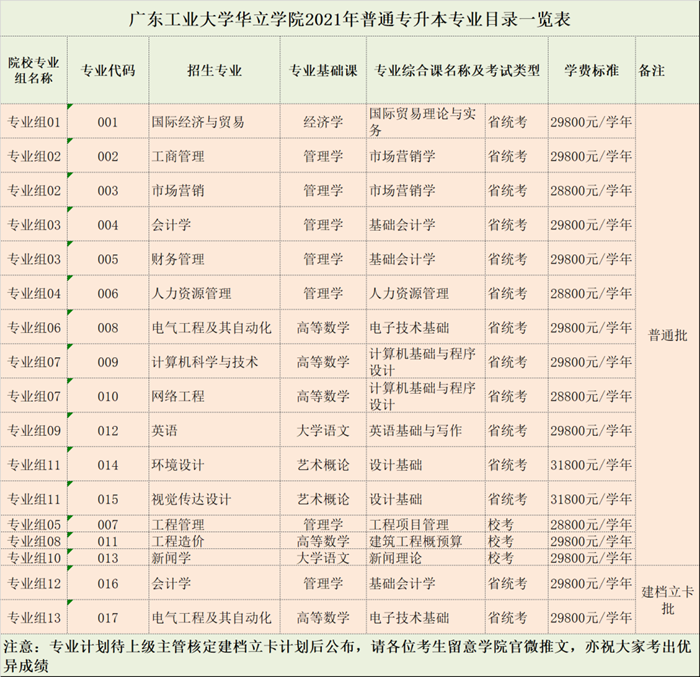Select code cell 010
The height and width of the screenshot is (677, 700).
pos(108,396)
